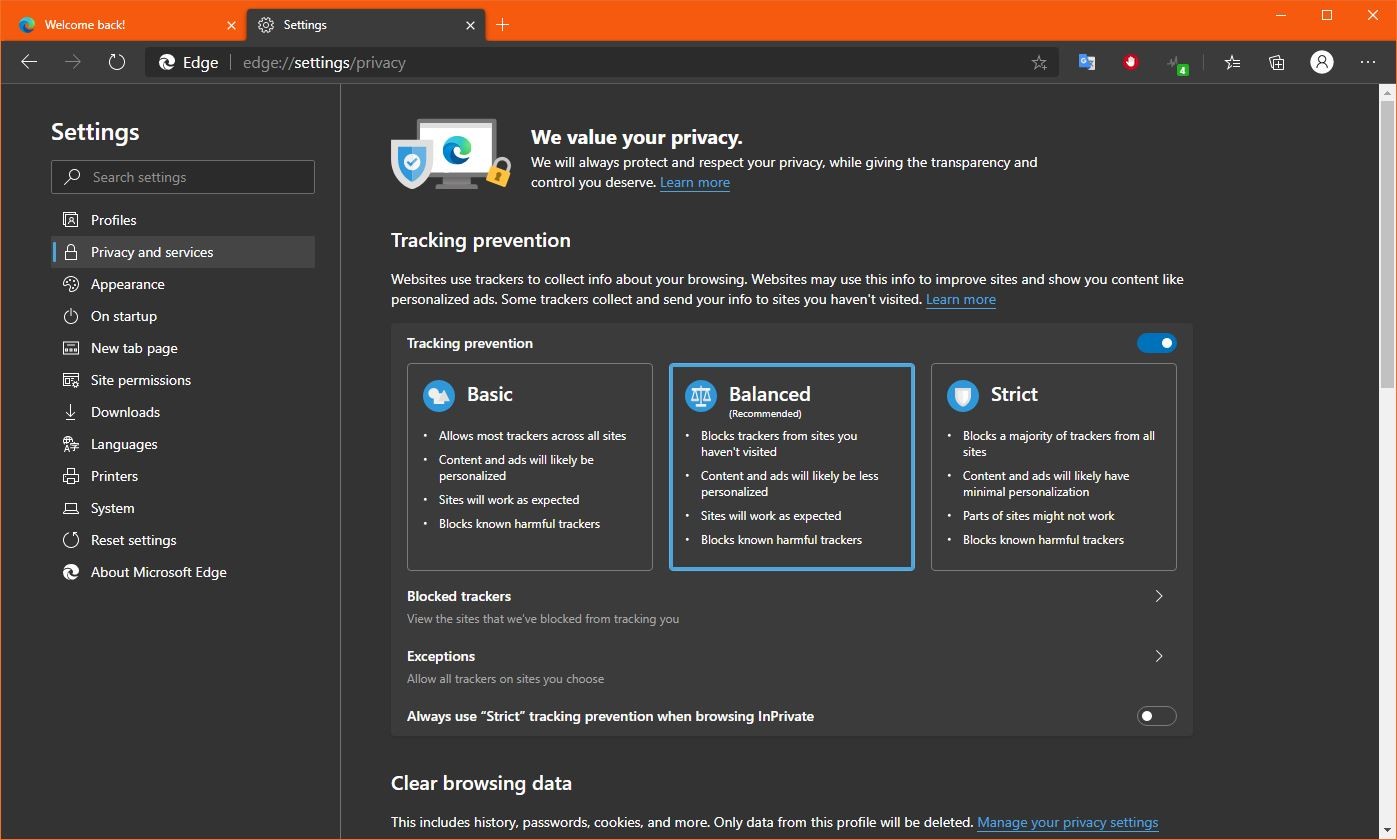Viewport: 1397px width, 840px height.
Task: Open Languages settings section
Action: tap(183, 444)
